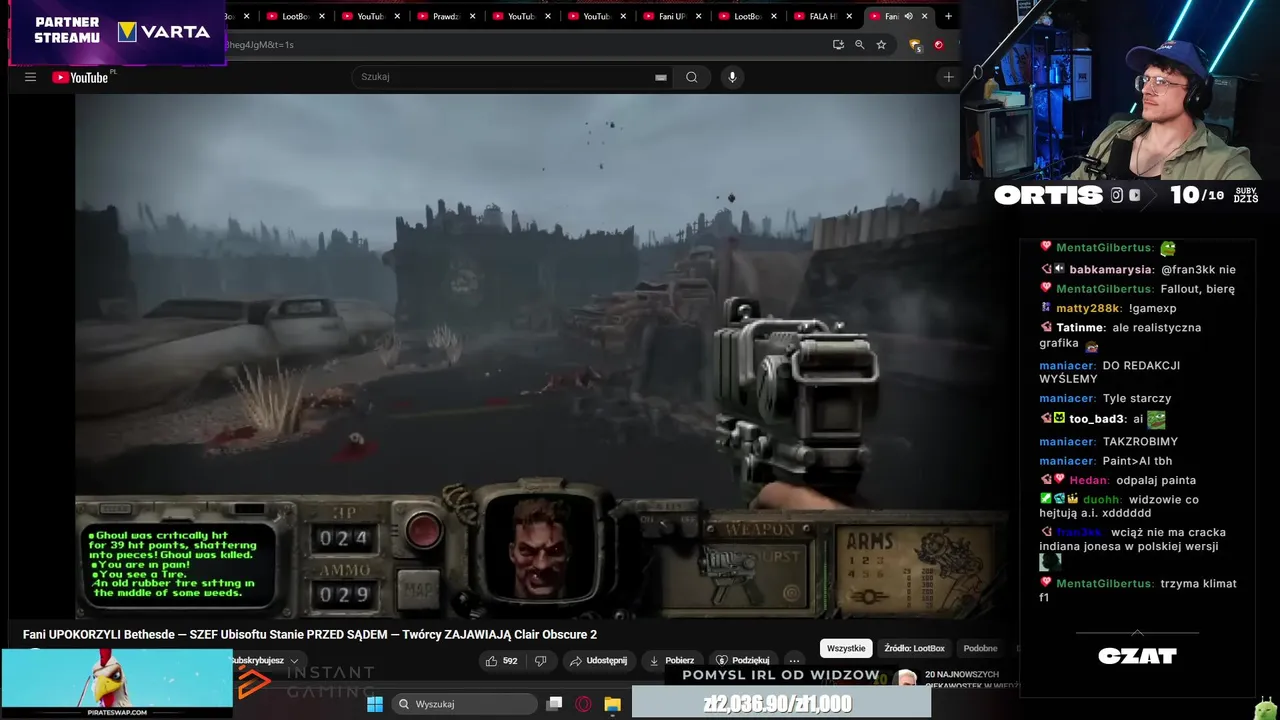Open the on-screen keyboard icon in search box
The height and width of the screenshot is (720, 1280).
660,77
